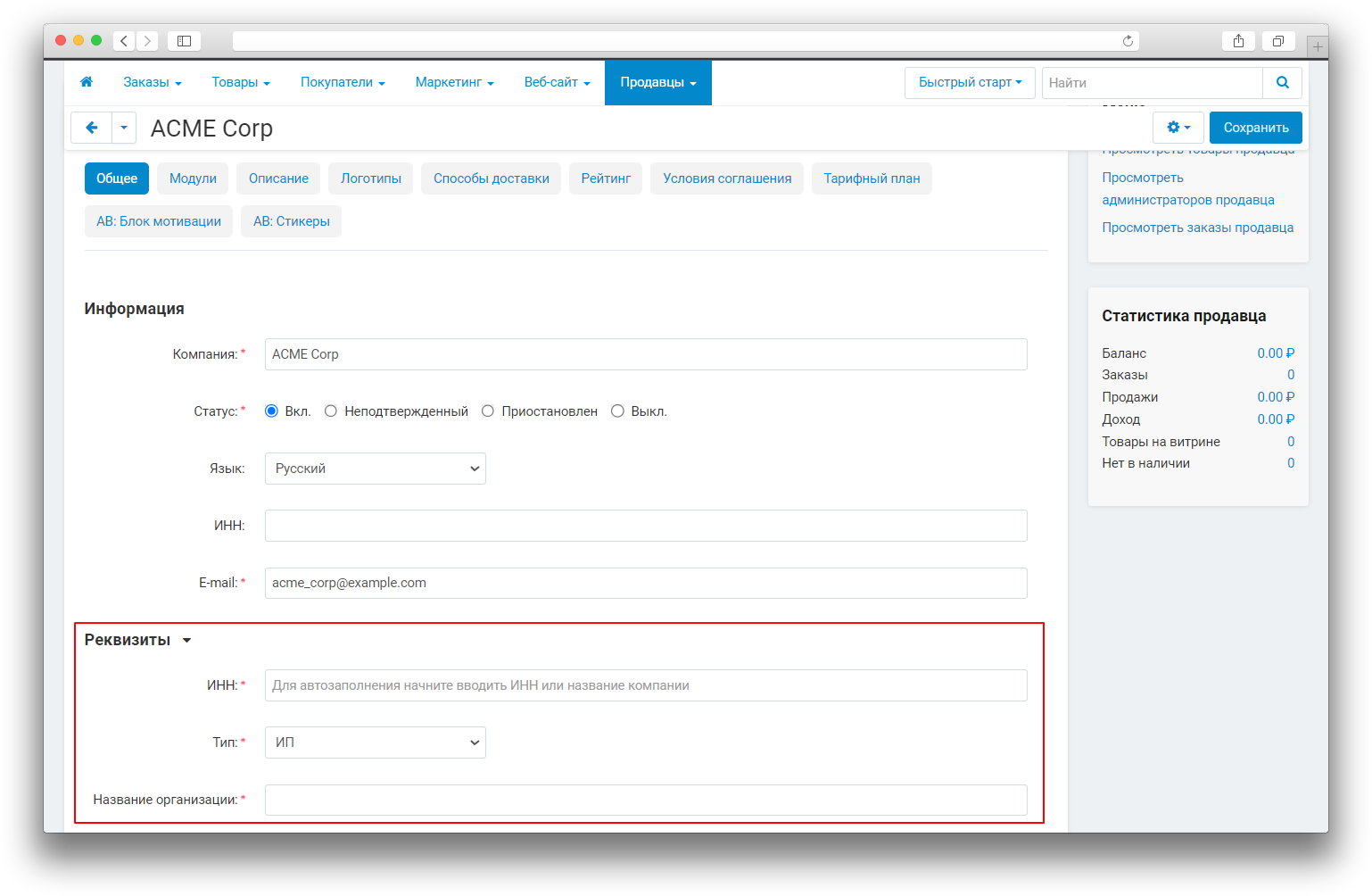
Task: Open the Маркетинг menu
Action: 454,82
